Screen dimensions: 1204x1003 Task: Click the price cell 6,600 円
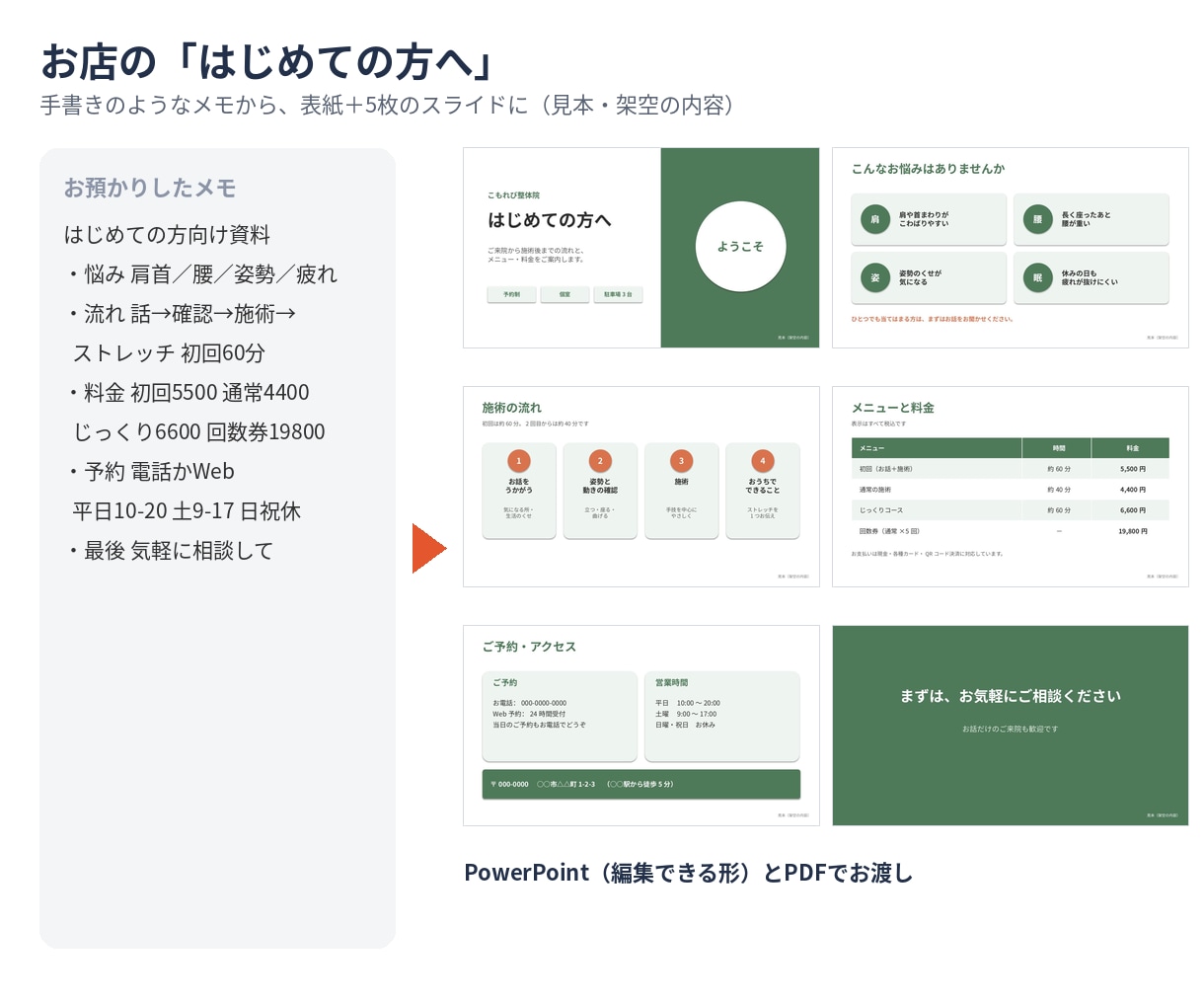(x=1133, y=510)
